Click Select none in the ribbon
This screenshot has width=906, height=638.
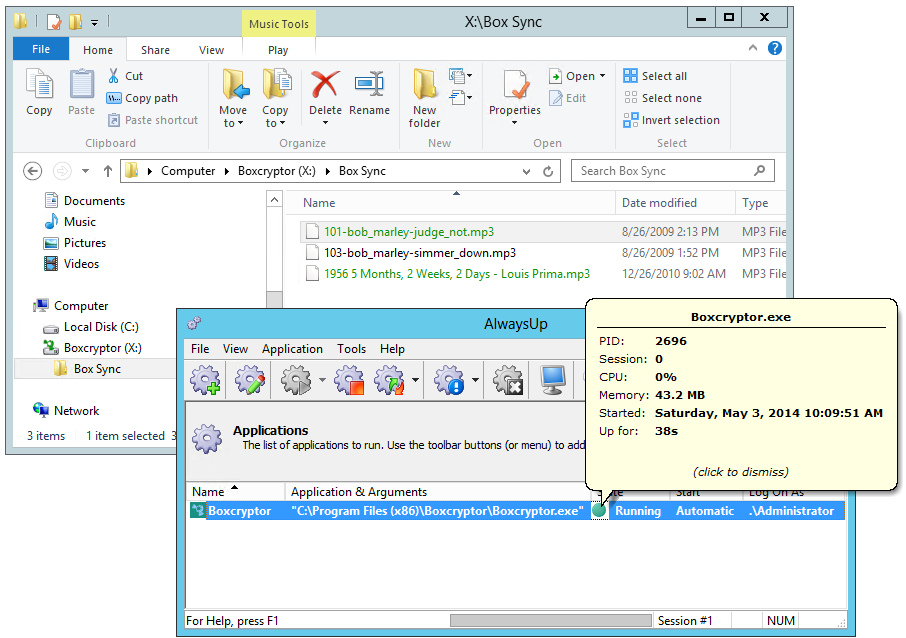pos(663,98)
